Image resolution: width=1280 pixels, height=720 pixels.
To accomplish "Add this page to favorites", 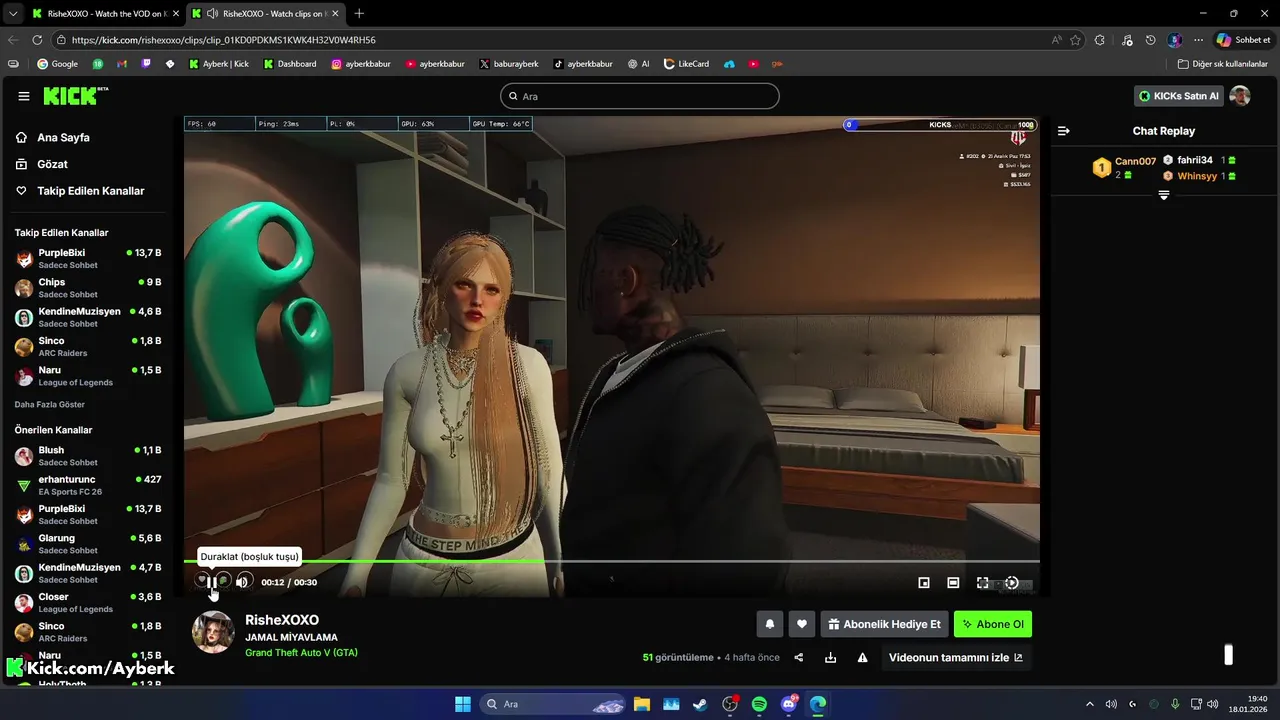I will point(1076,40).
